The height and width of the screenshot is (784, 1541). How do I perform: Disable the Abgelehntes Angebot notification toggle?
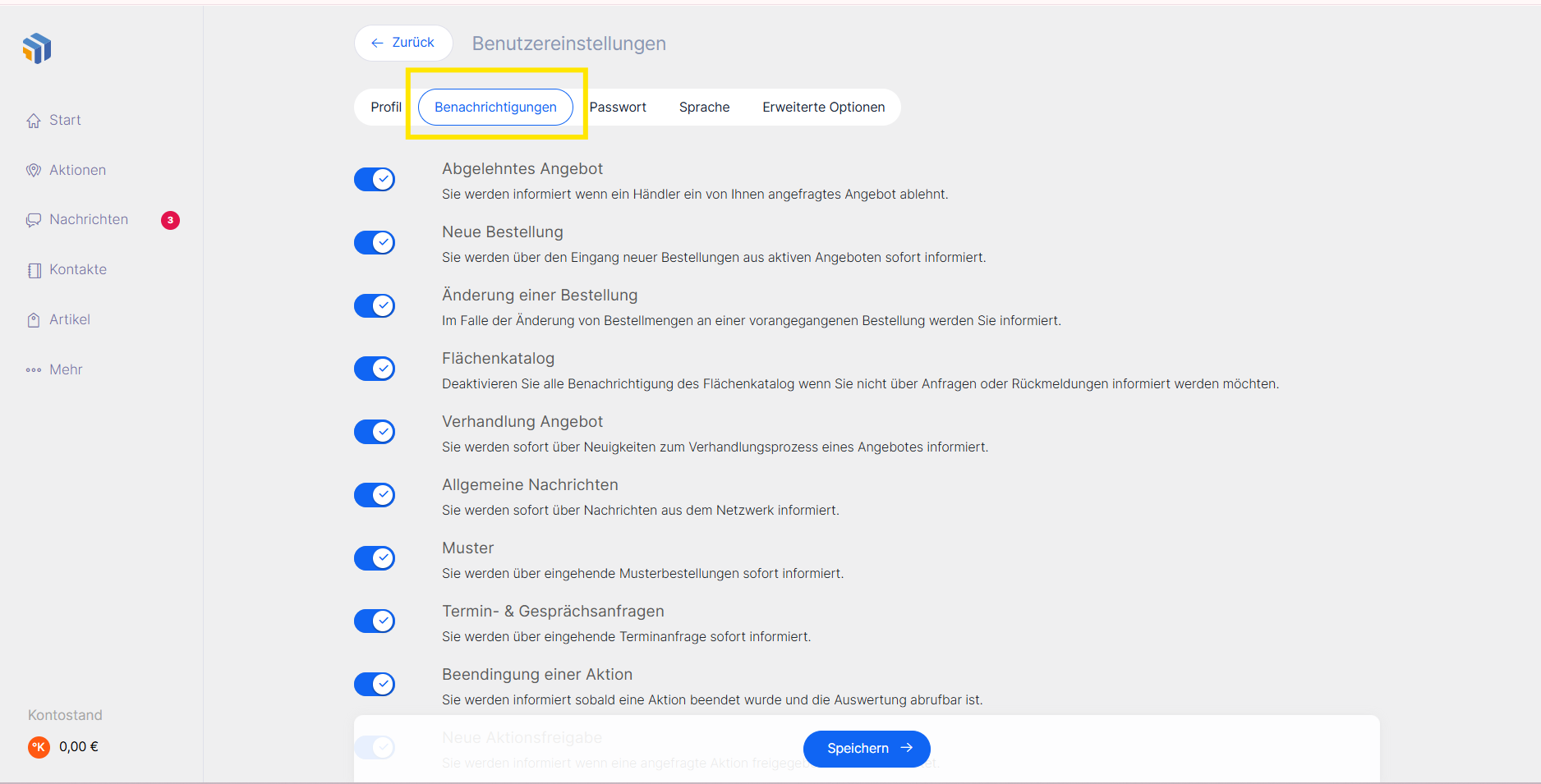click(x=375, y=179)
